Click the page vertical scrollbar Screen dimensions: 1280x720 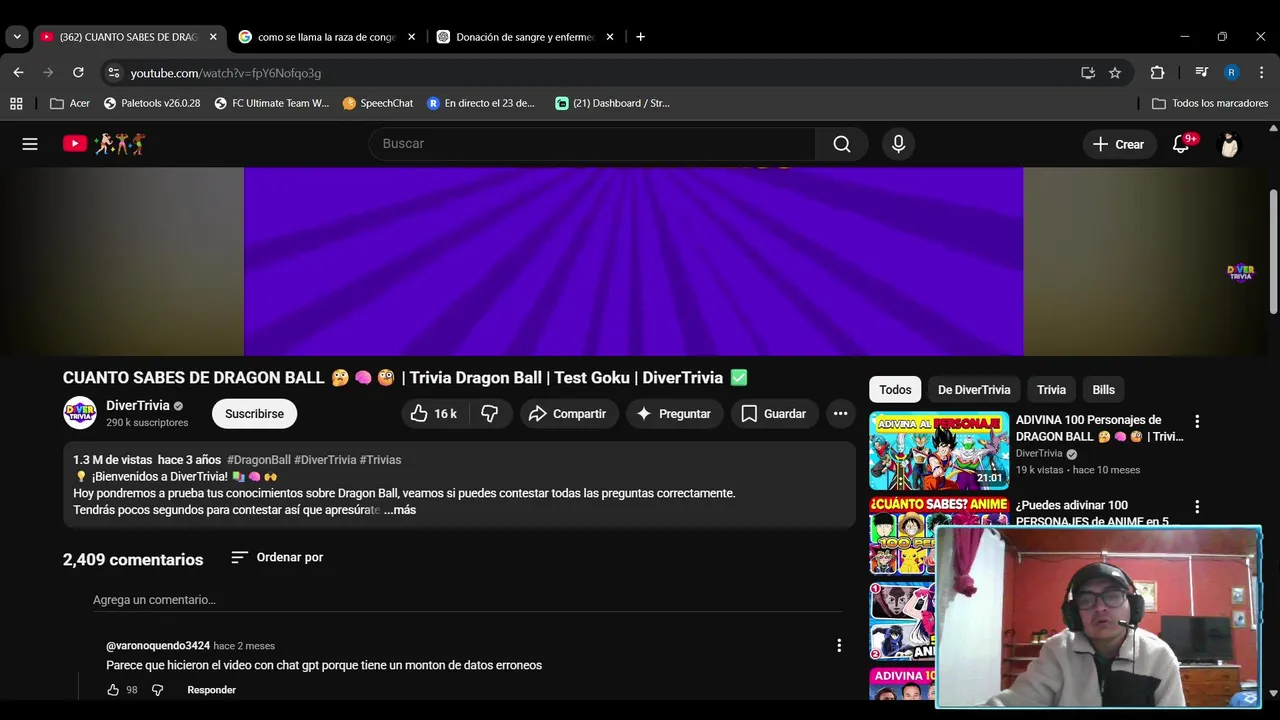click(1273, 251)
